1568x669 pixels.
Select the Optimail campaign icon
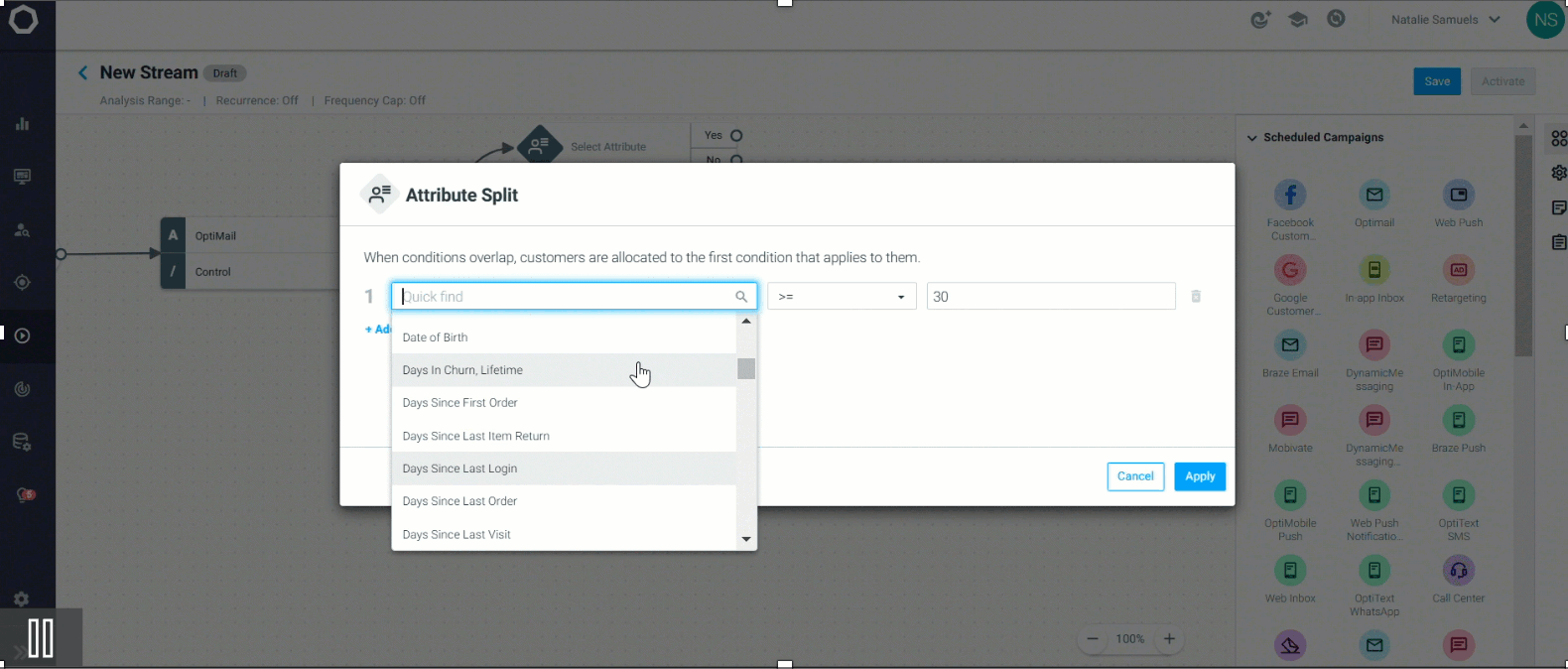click(x=1374, y=195)
